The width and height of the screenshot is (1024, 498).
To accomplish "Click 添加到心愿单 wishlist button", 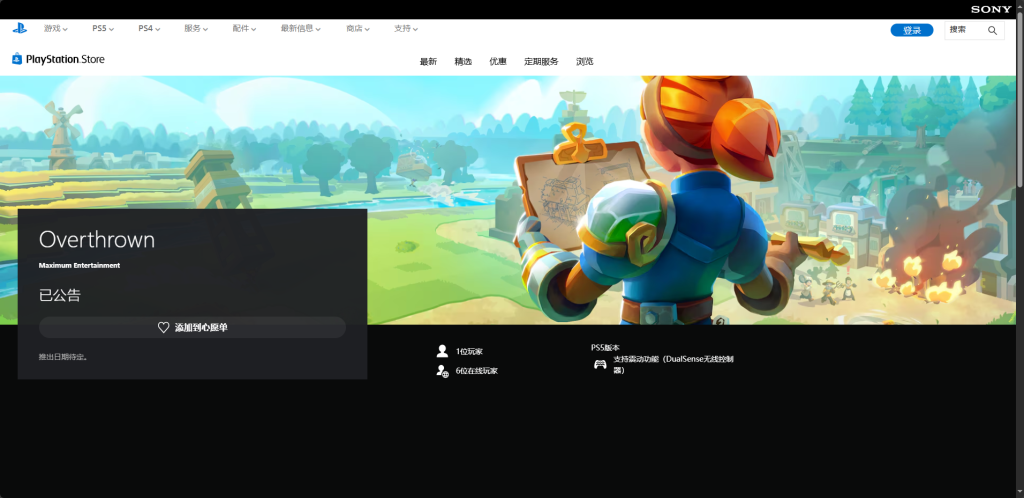I will pyautogui.click(x=192, y=328).
